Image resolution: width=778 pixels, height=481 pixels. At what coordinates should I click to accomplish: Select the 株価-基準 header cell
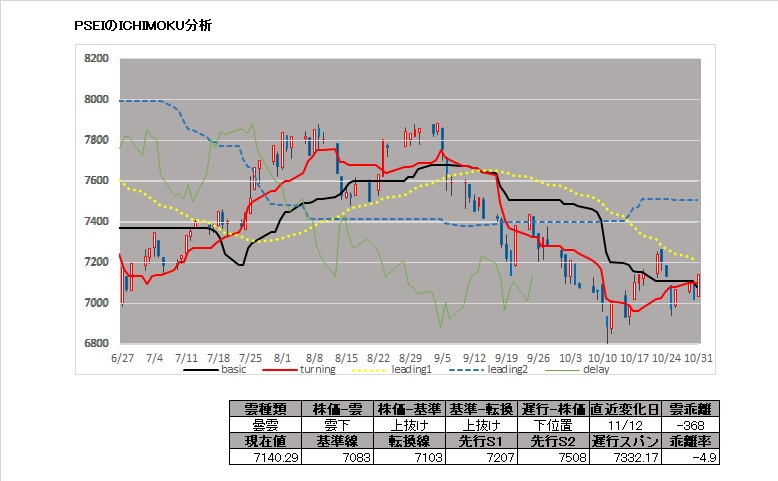[409, 409]
